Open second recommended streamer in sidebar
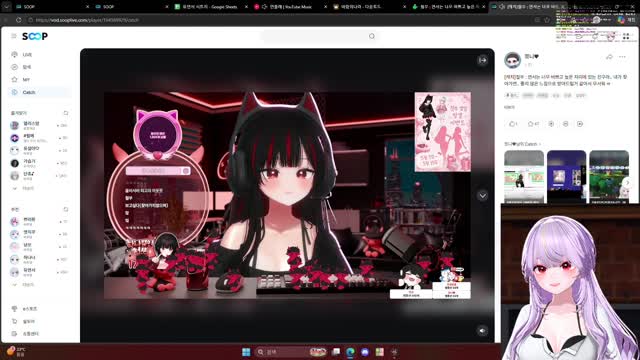 coord(40,234)
